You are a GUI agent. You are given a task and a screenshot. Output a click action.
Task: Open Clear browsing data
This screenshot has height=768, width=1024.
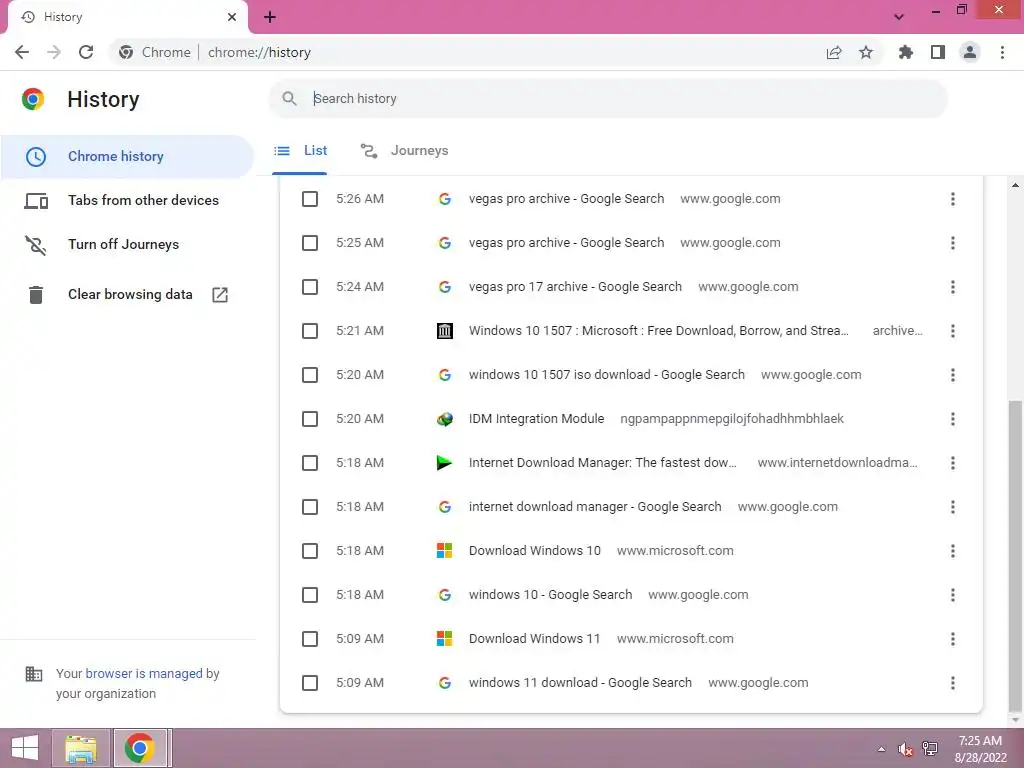127,295
